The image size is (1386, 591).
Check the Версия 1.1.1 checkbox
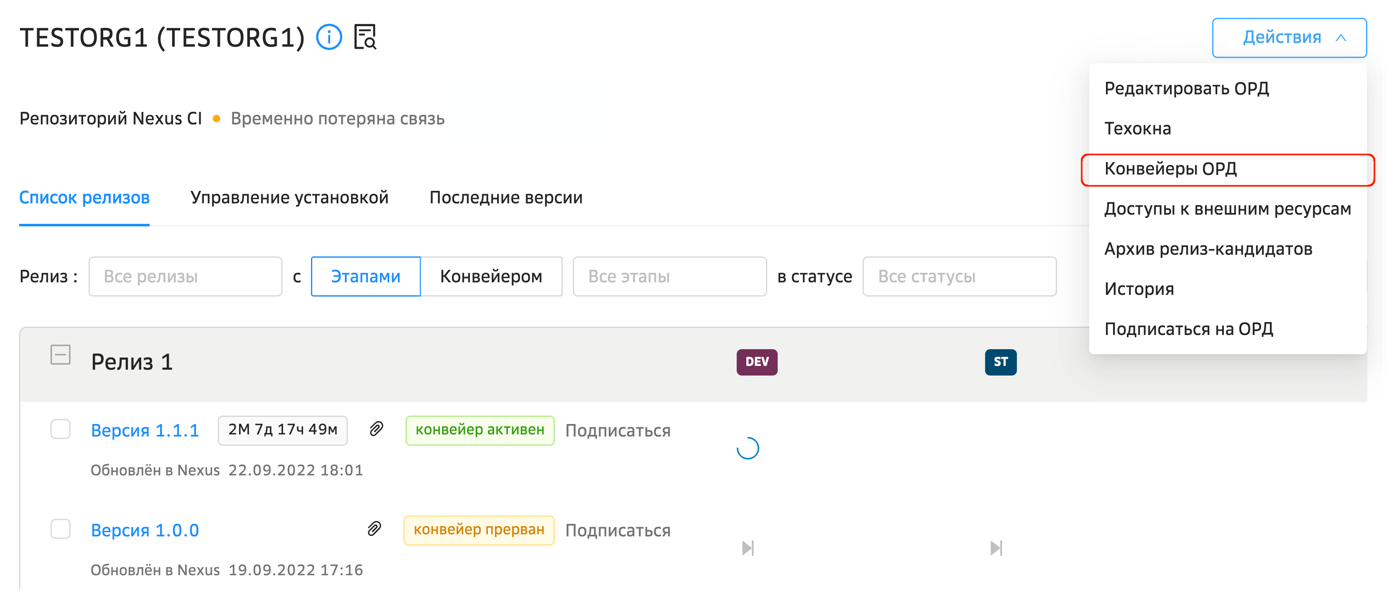pyautogui.click(x=60, y=429)
